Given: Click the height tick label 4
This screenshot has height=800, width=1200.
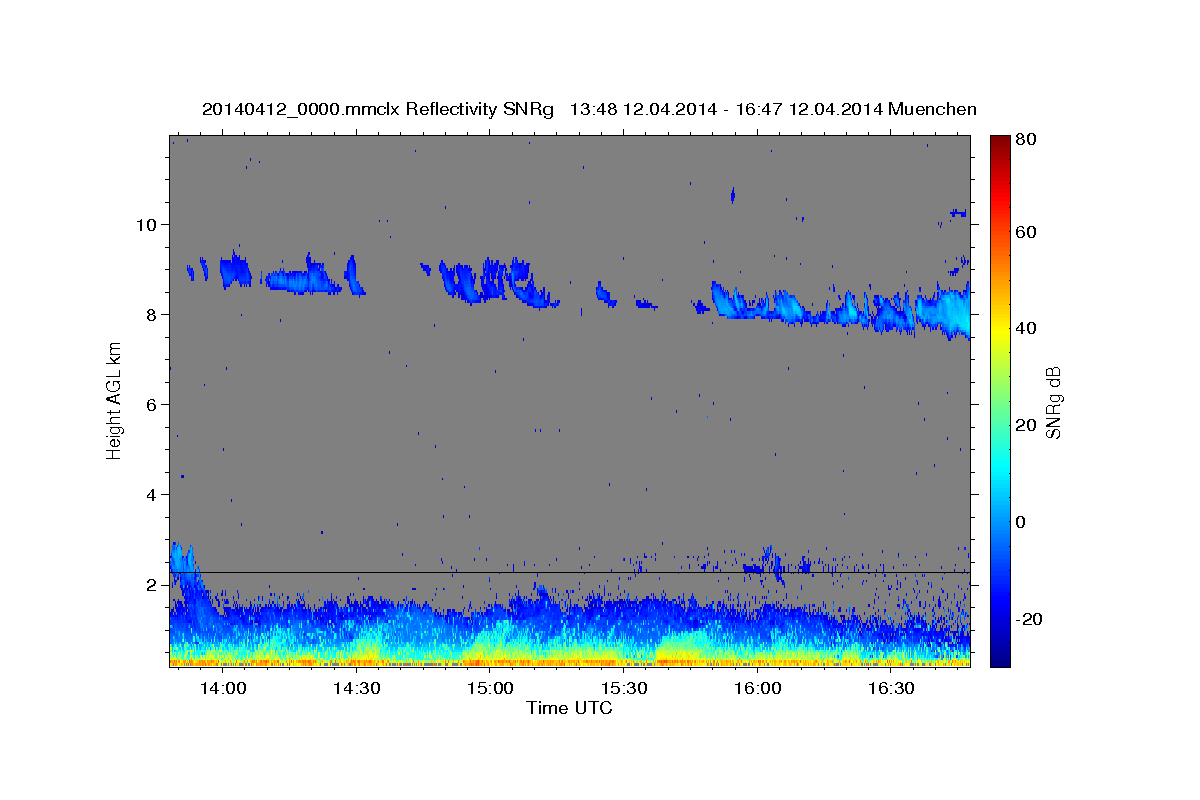Looking at the screenshot, I should 151,495.
